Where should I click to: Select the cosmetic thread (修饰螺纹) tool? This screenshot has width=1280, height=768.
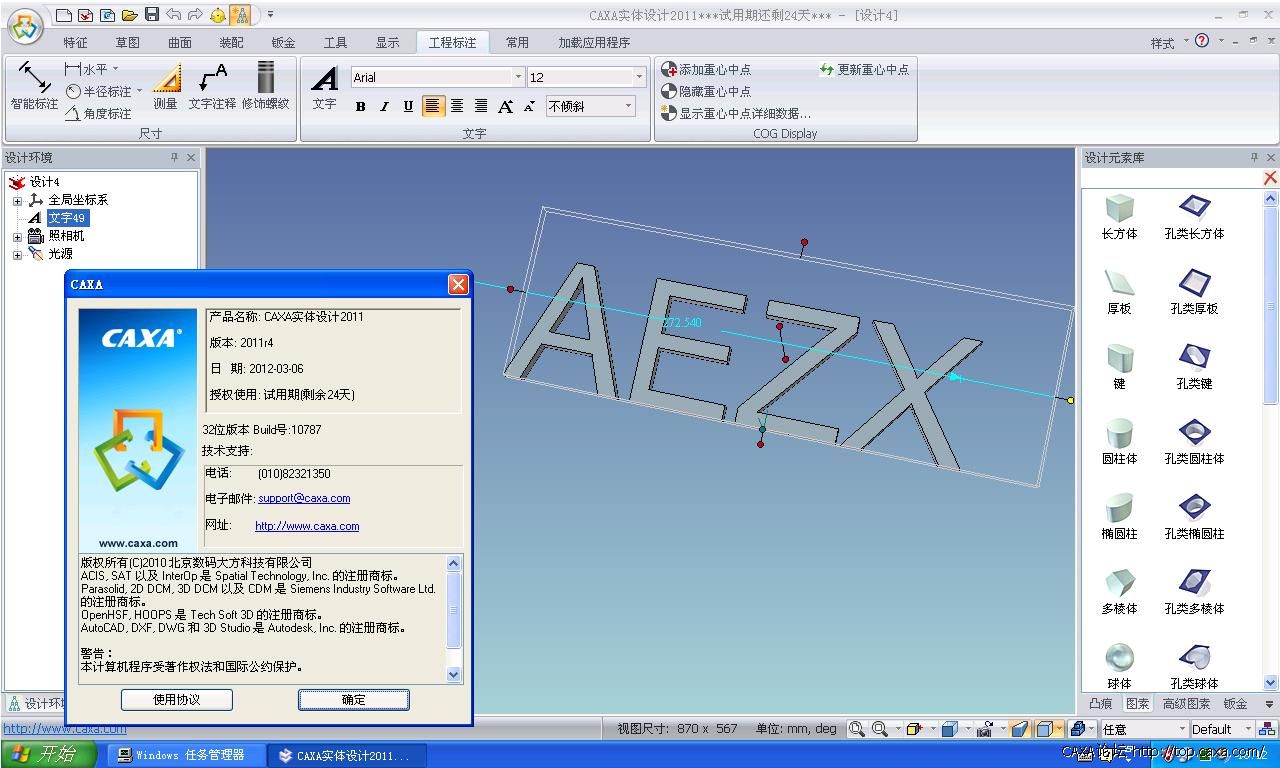tap(265, 86)
